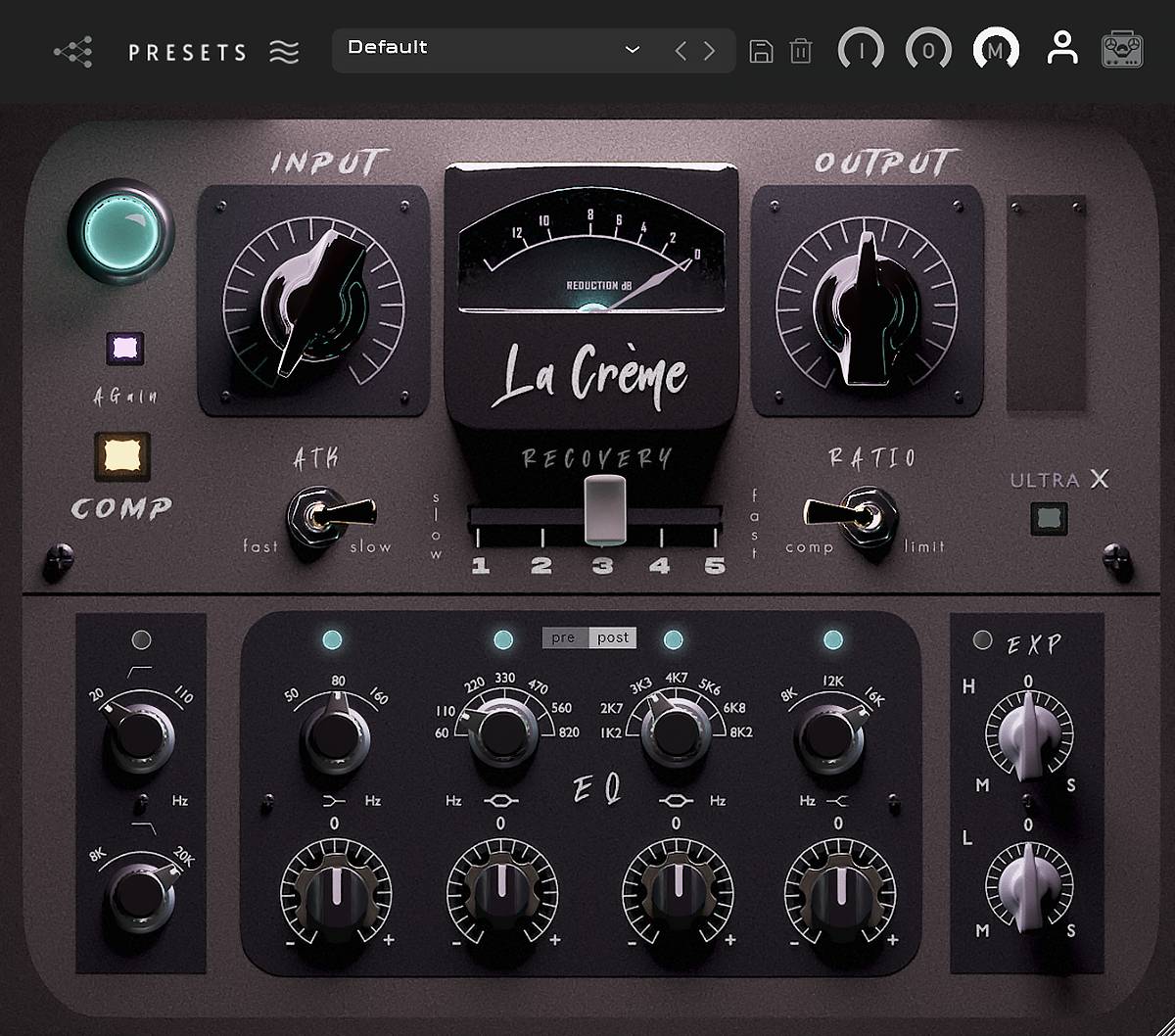The width and height of the screenshot is (1175, 1036).
Task: Open the preset browser waves icon
Action: [x=284, y=51]
